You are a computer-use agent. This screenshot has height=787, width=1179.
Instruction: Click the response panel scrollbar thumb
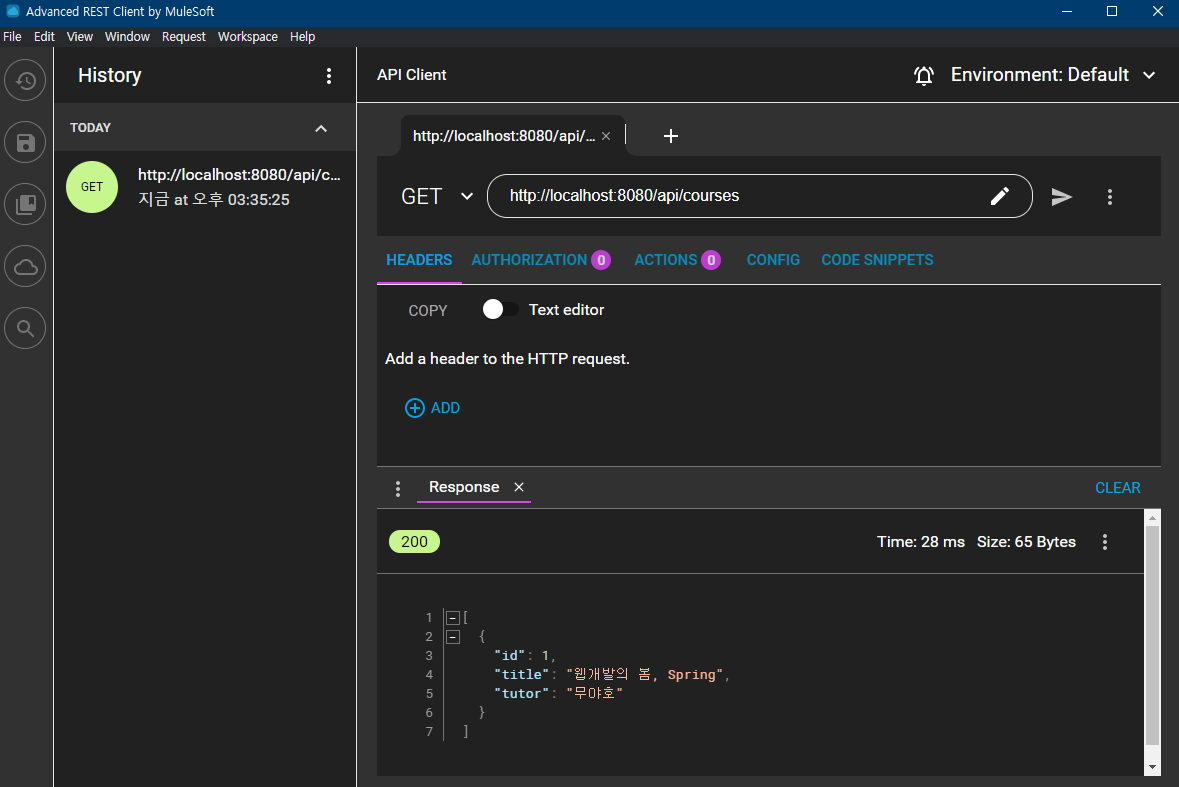(1152, 635)
